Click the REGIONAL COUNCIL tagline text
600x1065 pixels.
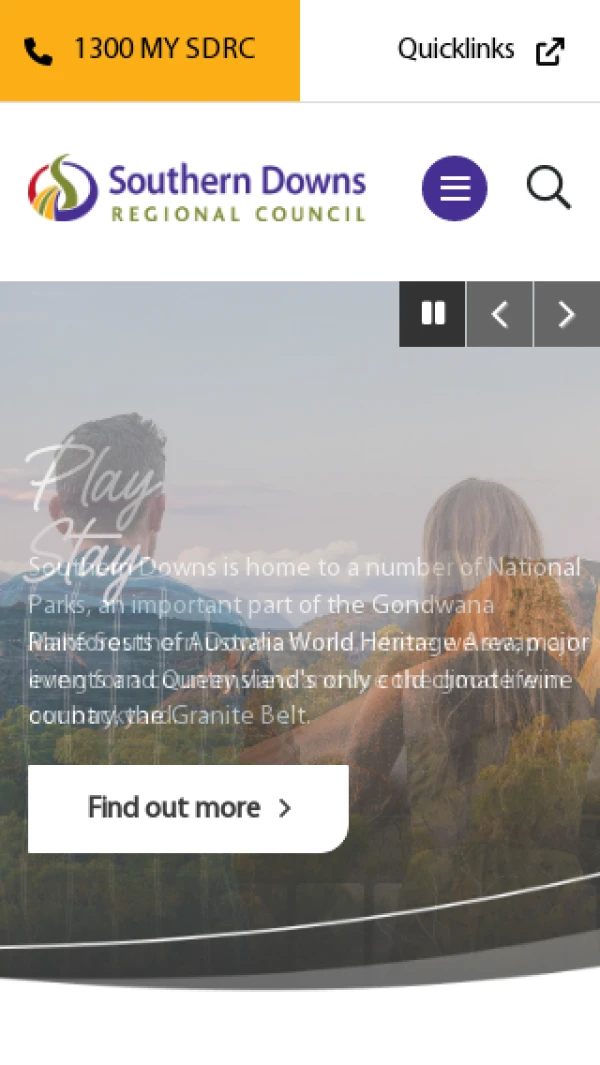point(238,214)
